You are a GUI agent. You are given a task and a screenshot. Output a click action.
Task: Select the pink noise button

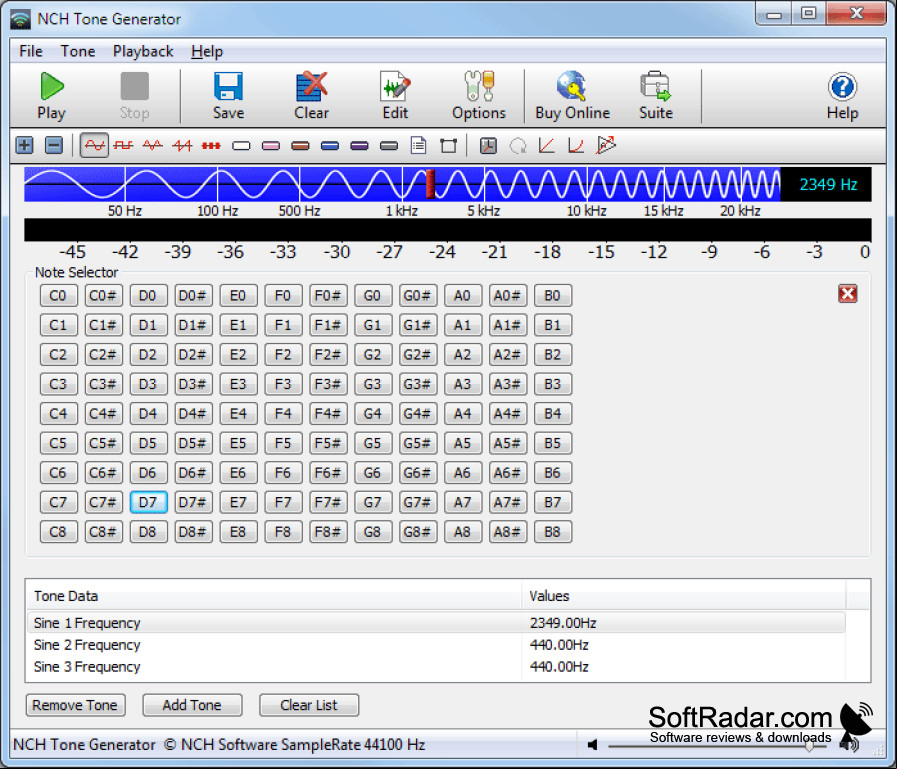[271, 146]
